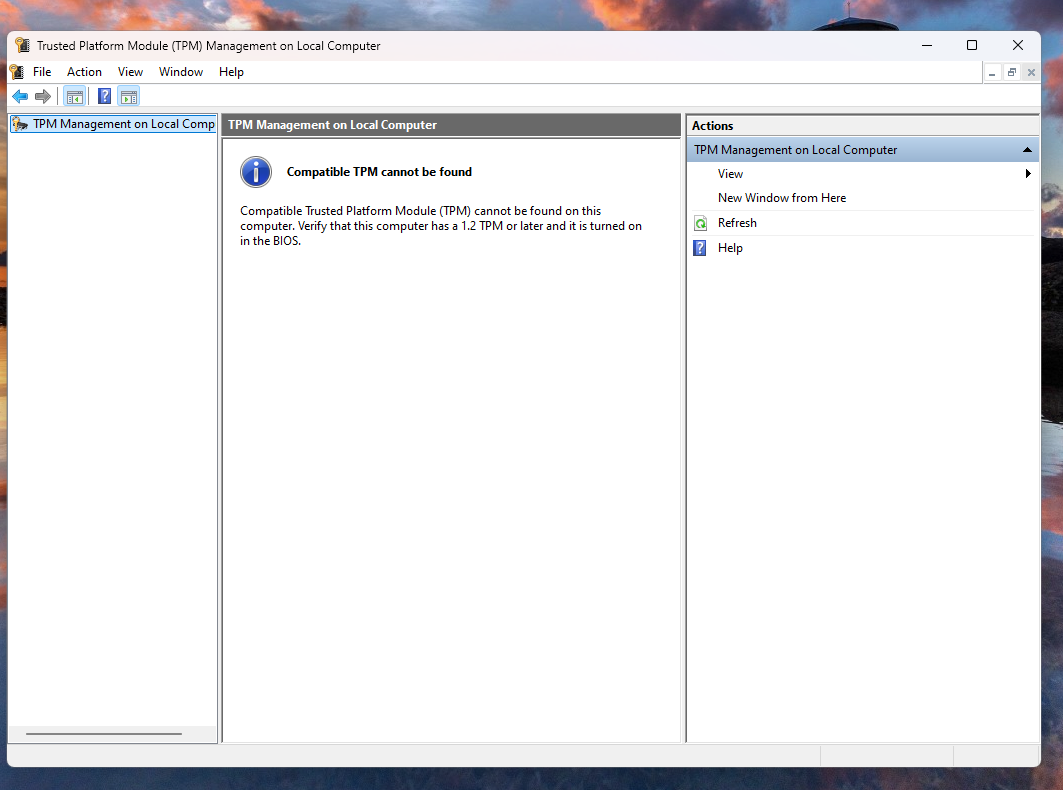Open Help via the toolbar question mark icon
1063x790 pixels.
(x=104, y=96)
